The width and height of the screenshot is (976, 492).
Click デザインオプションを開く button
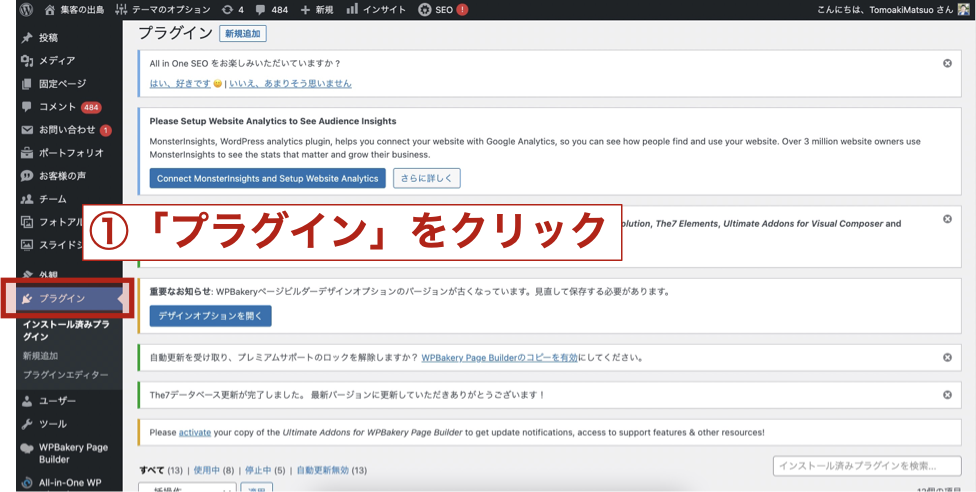click(210, 316)
